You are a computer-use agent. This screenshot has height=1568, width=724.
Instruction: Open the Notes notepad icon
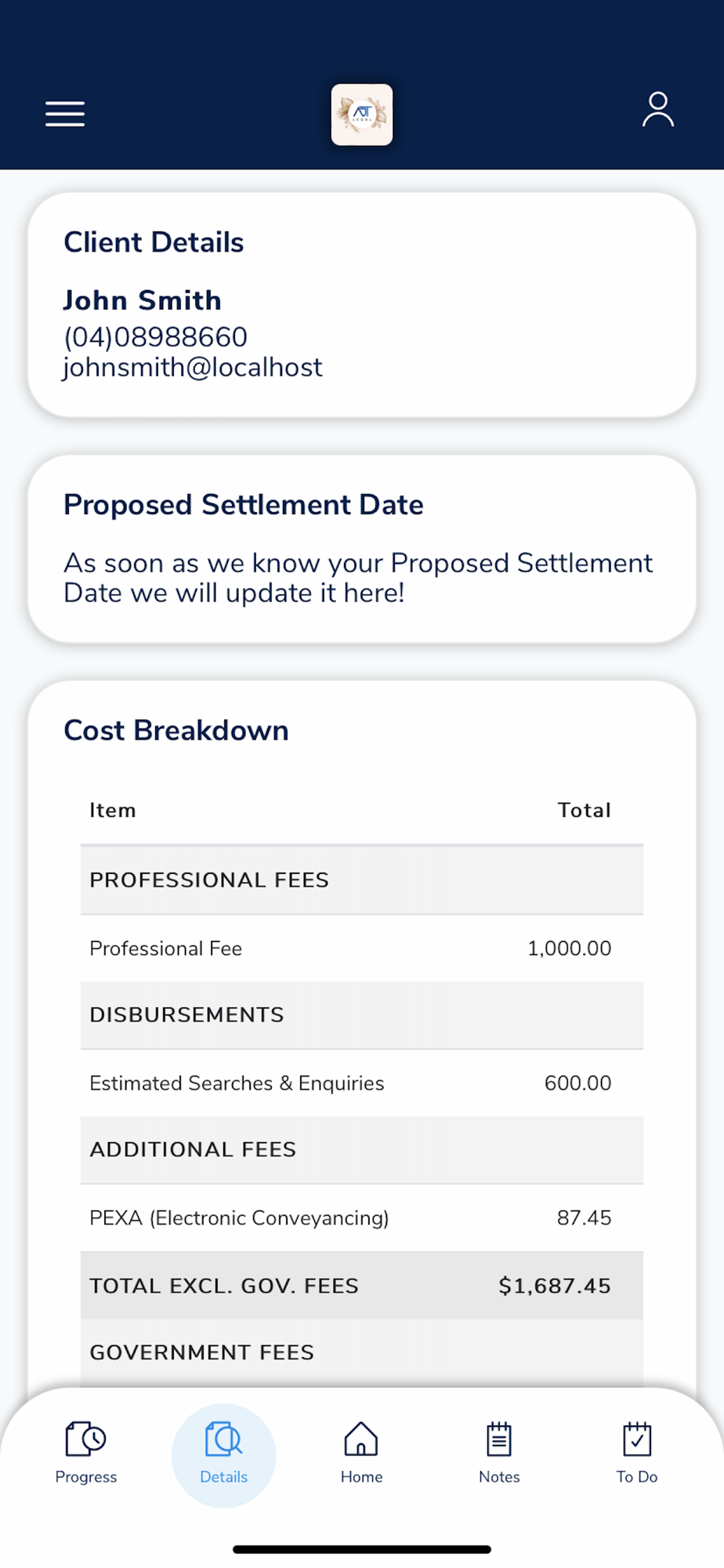[499, 1439]
